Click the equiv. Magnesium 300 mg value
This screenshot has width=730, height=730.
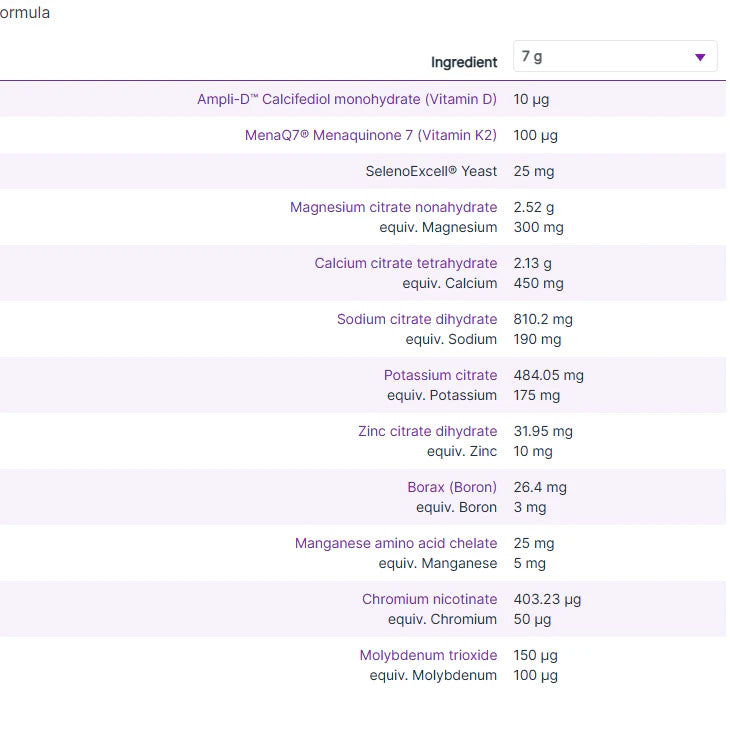coord(538,227)
